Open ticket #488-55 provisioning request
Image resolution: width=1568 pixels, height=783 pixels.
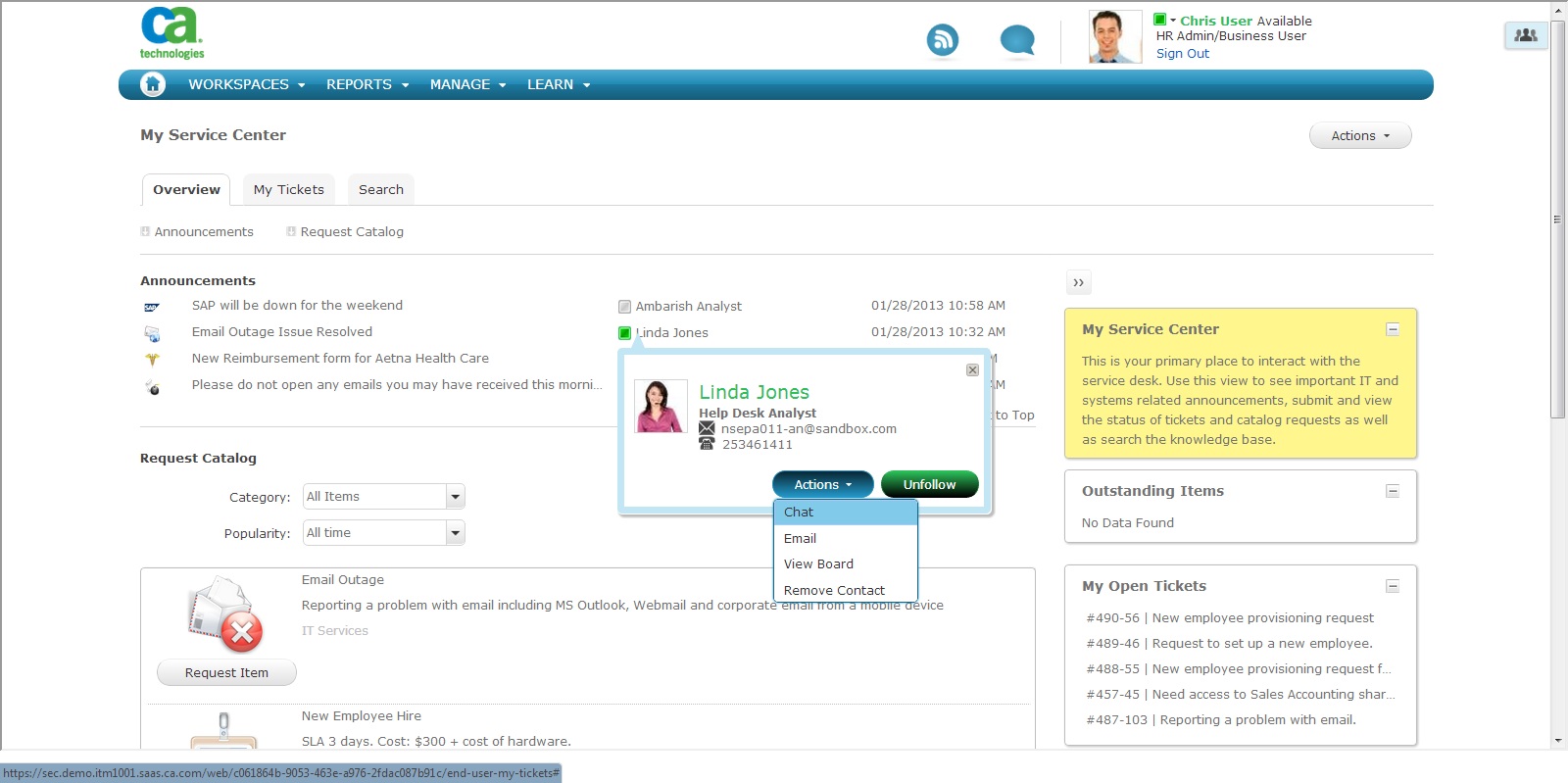[x=1239, y=669]
